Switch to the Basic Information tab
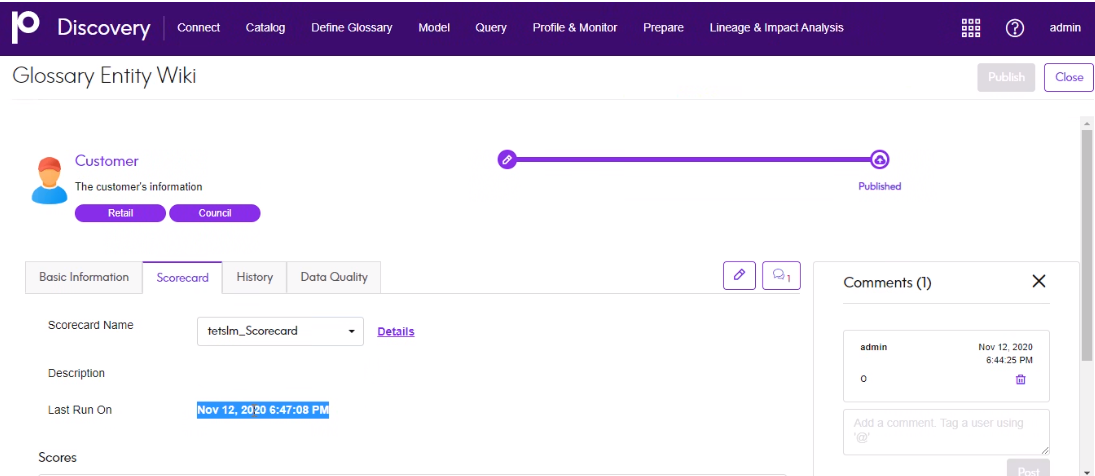 (84, 277)
